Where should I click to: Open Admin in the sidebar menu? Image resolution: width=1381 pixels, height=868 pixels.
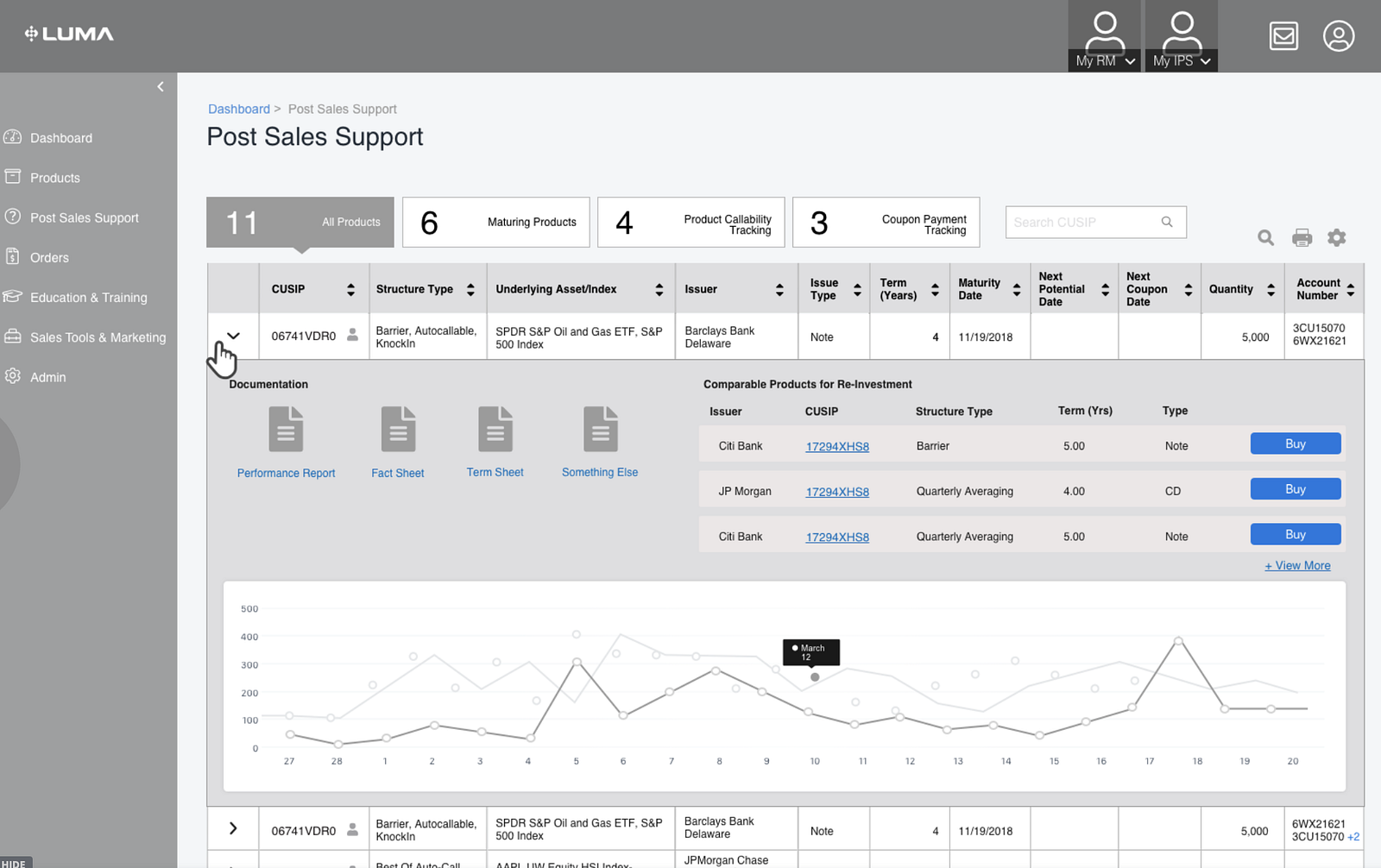(48, 377)
